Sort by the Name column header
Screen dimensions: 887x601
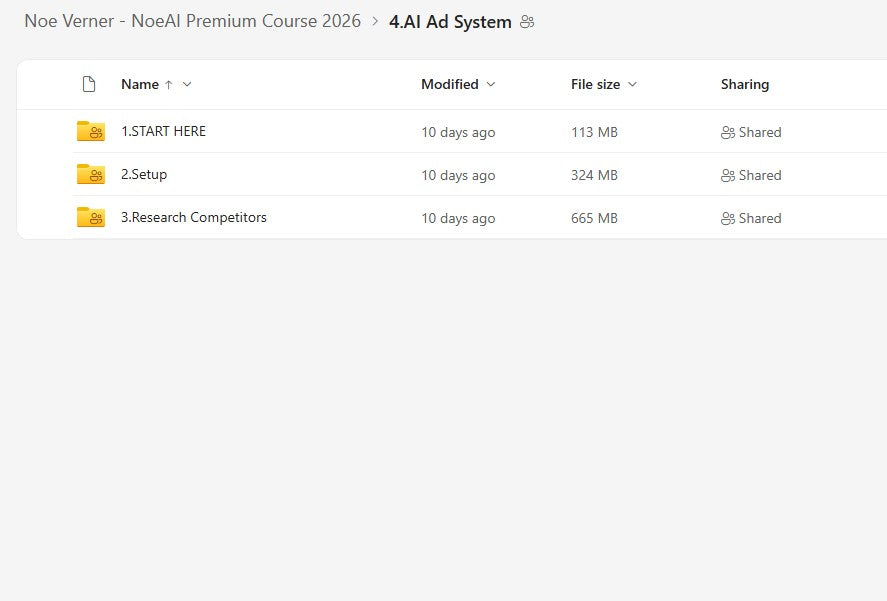pyautogui.click(x=140, y=84)
